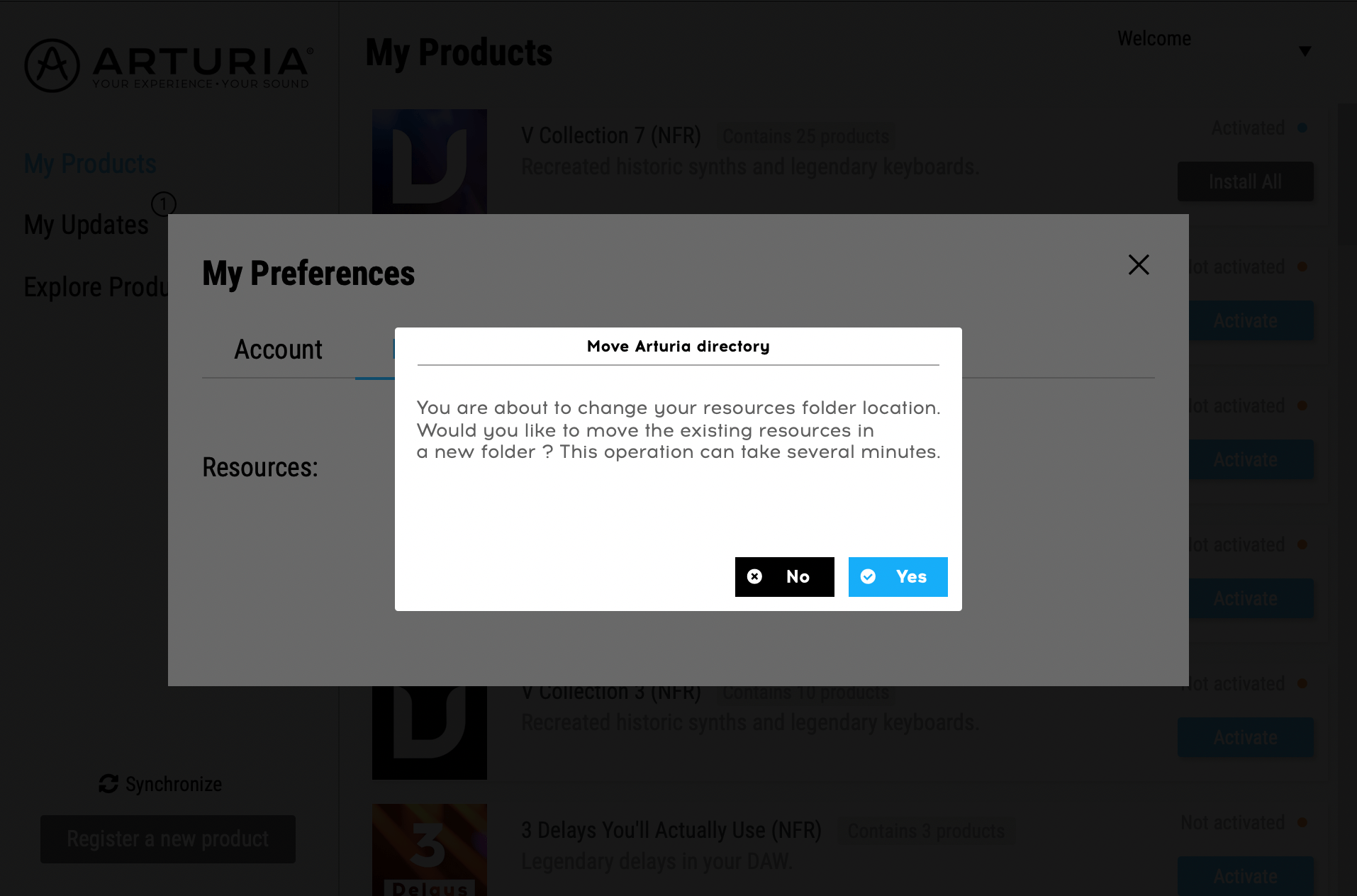Open the V Collection 7 thumbnail

click(x=430, y=162)
